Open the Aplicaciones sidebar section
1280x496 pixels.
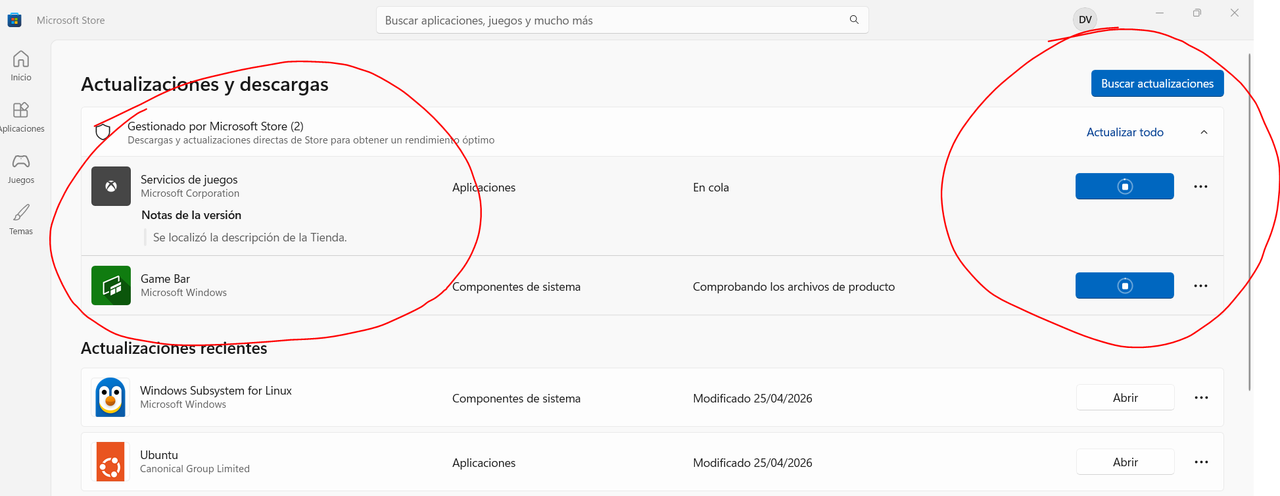tap(21, 117)
